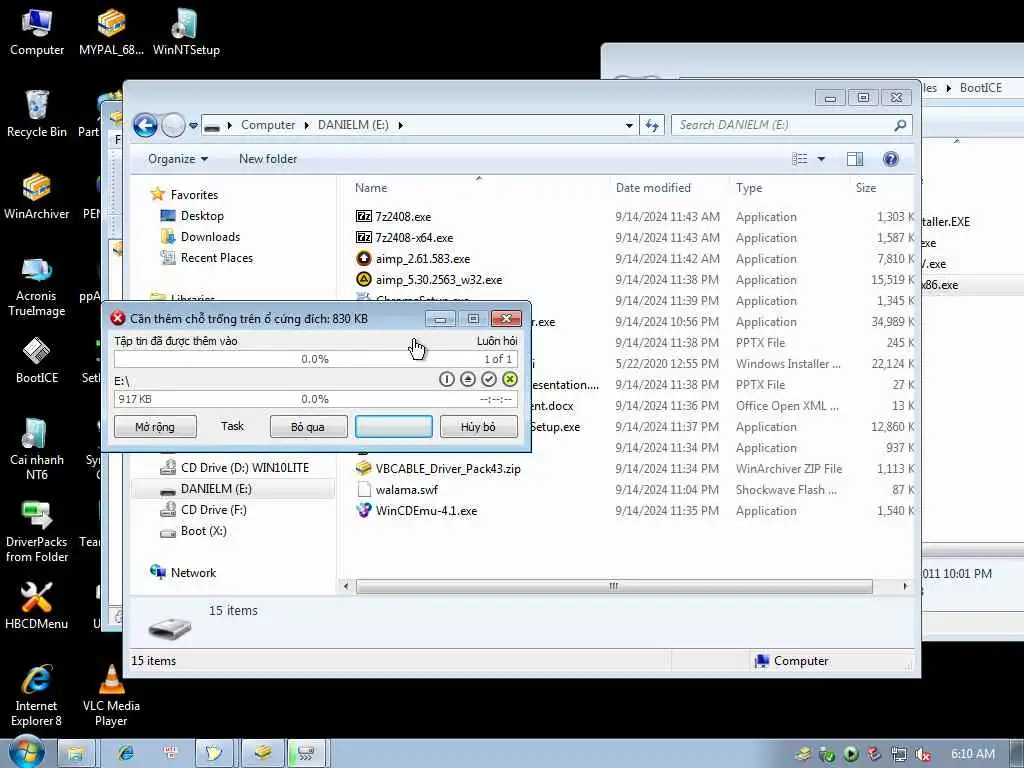The width and height of the screenshot is (1024, 768).
Task: Expand the address bar history dropdown
Action: coord(629,125)
